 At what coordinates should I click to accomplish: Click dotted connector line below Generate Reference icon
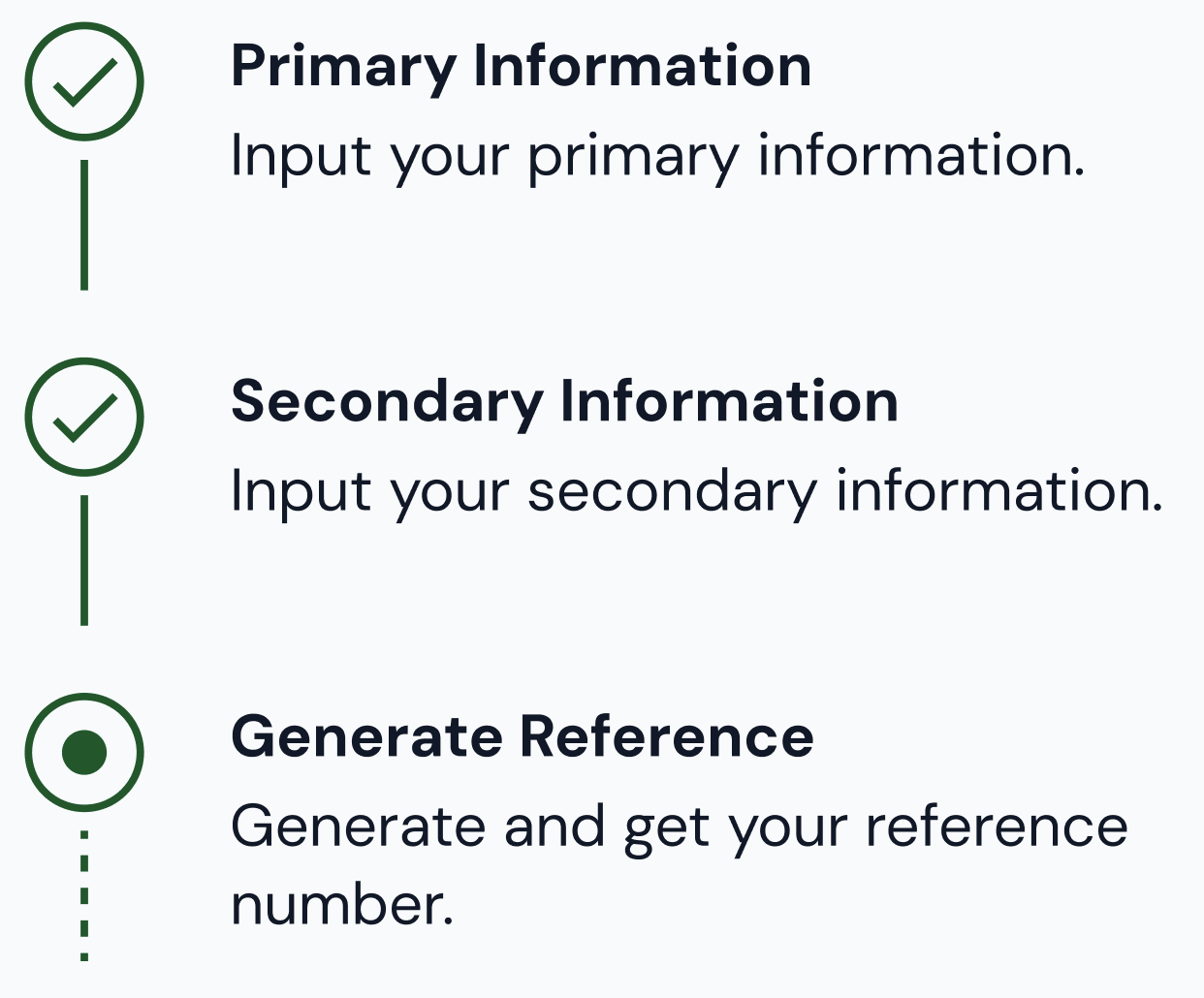click(84, 895)
